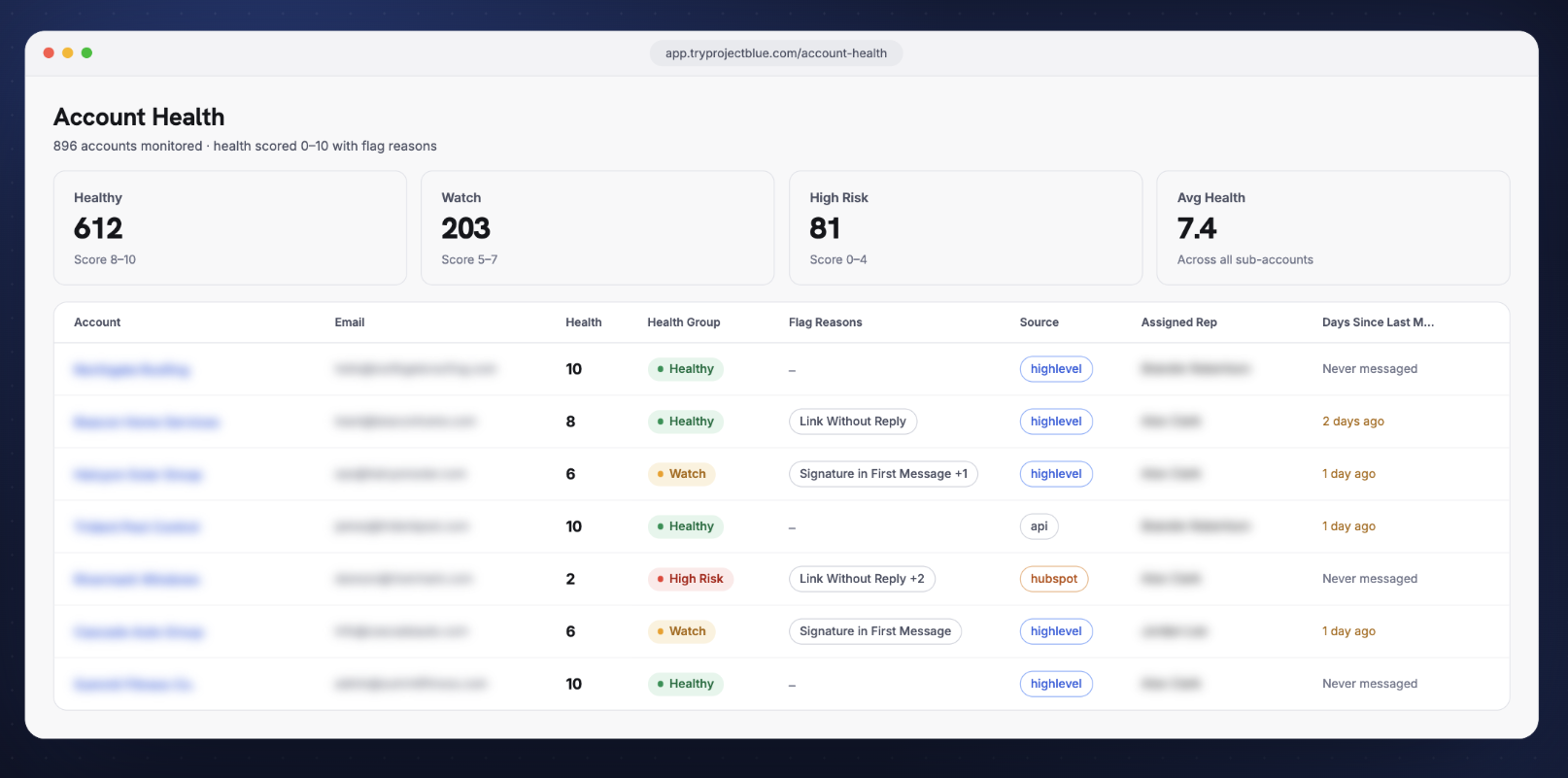
Task: Open the account link in the hubspot row
Action: [137, 580]
